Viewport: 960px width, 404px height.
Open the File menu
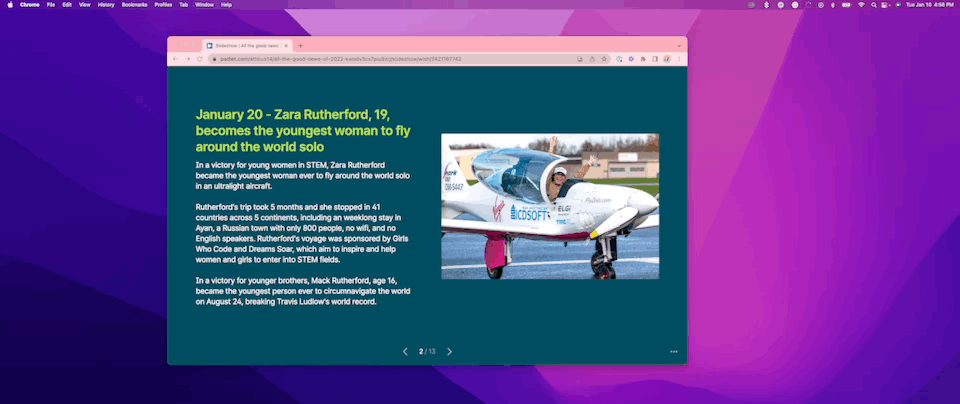click(51, 4)
